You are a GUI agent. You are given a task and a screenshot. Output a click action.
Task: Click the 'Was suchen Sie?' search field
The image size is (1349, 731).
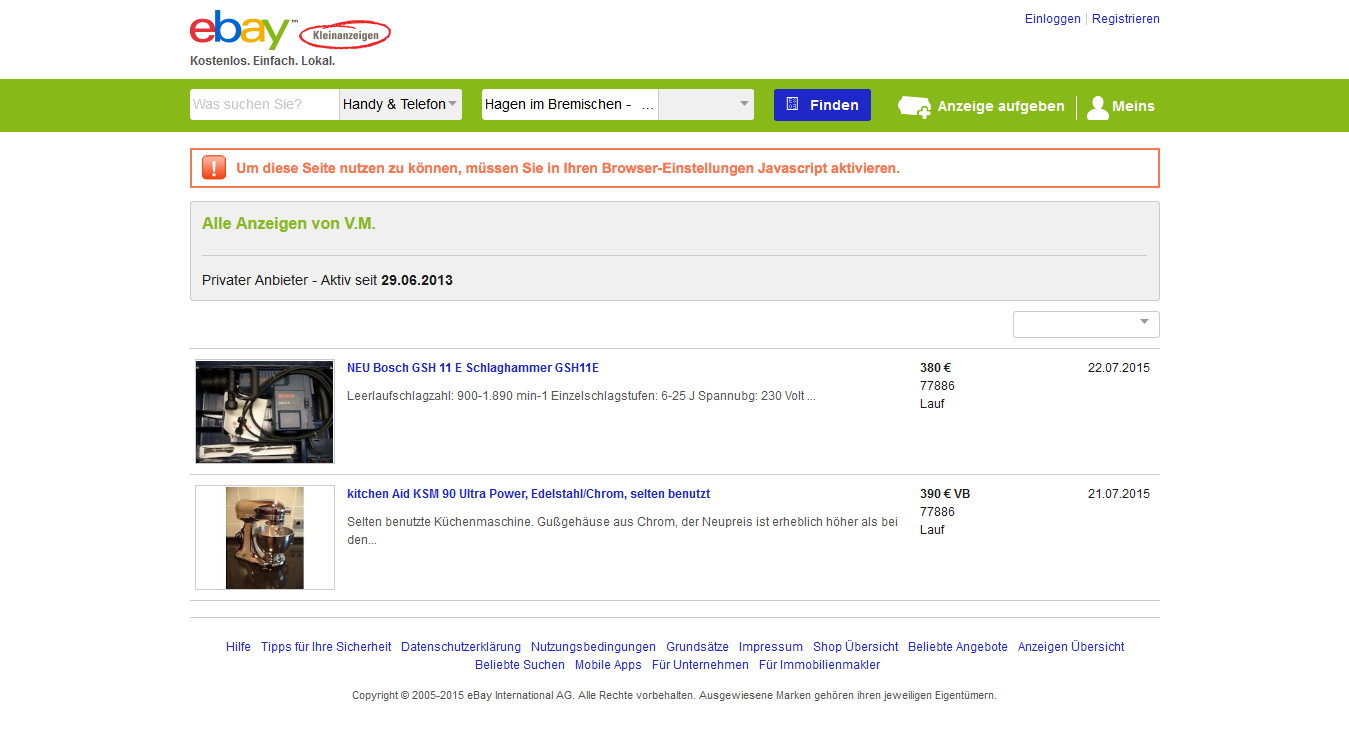click(264, 104)
